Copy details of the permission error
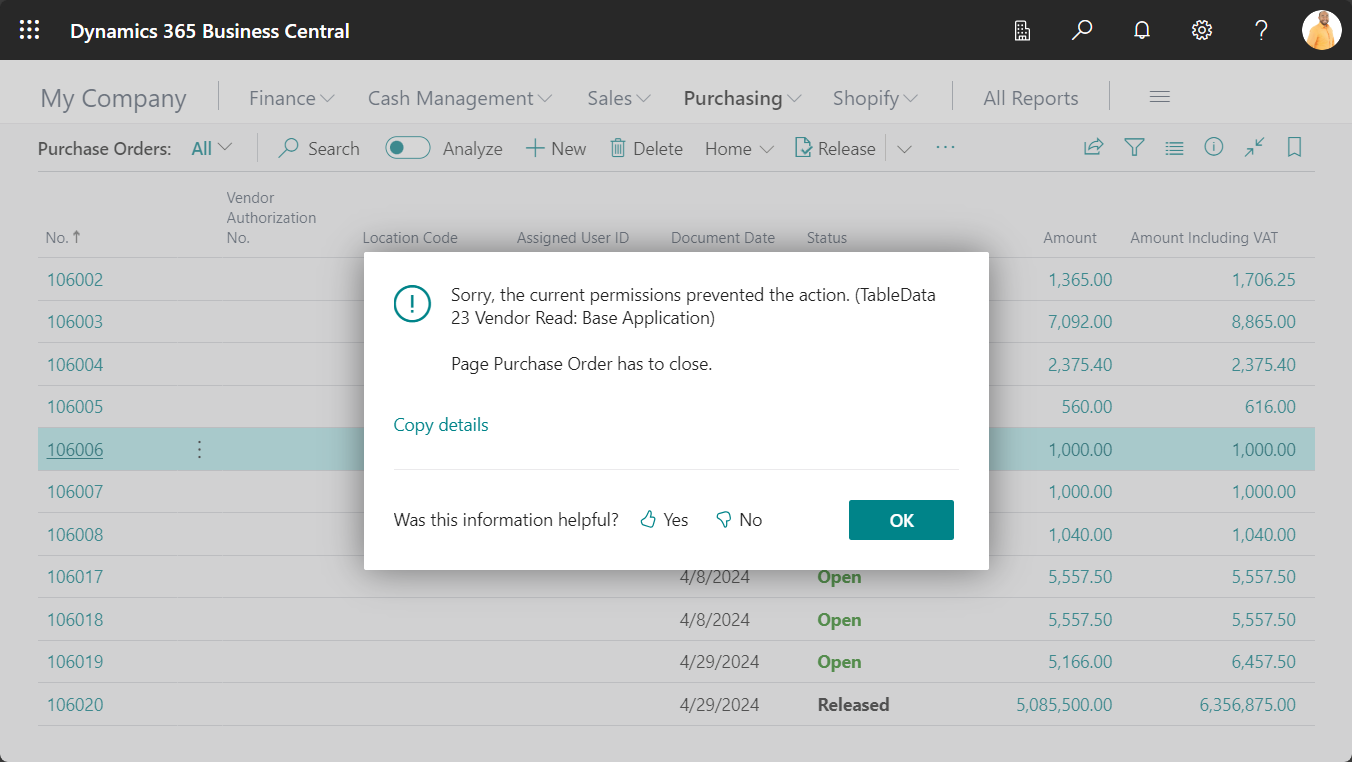Viewport: 1352px width, 762px height. tap(440, 424)
